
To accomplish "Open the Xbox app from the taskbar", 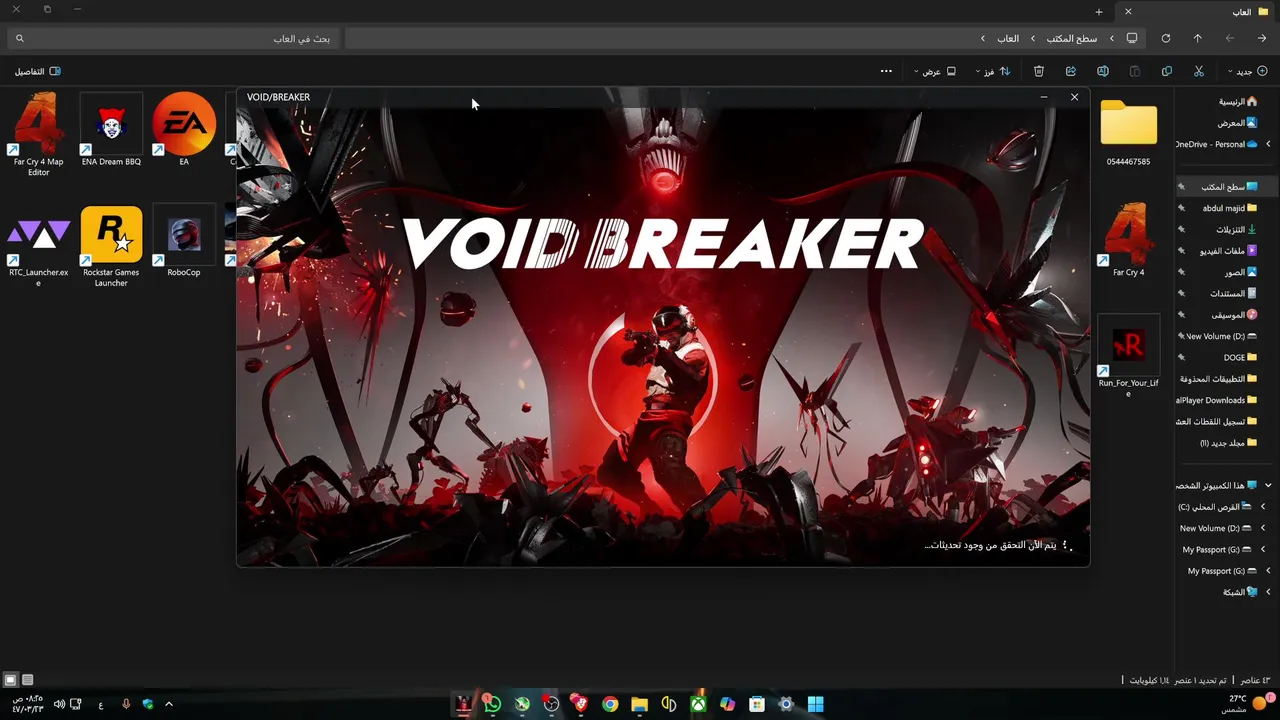I will [x=698, y=704].
